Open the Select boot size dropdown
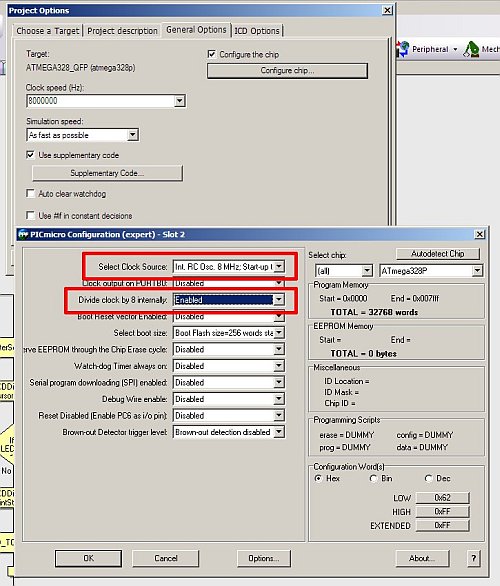500x586 pixels. 279,333
